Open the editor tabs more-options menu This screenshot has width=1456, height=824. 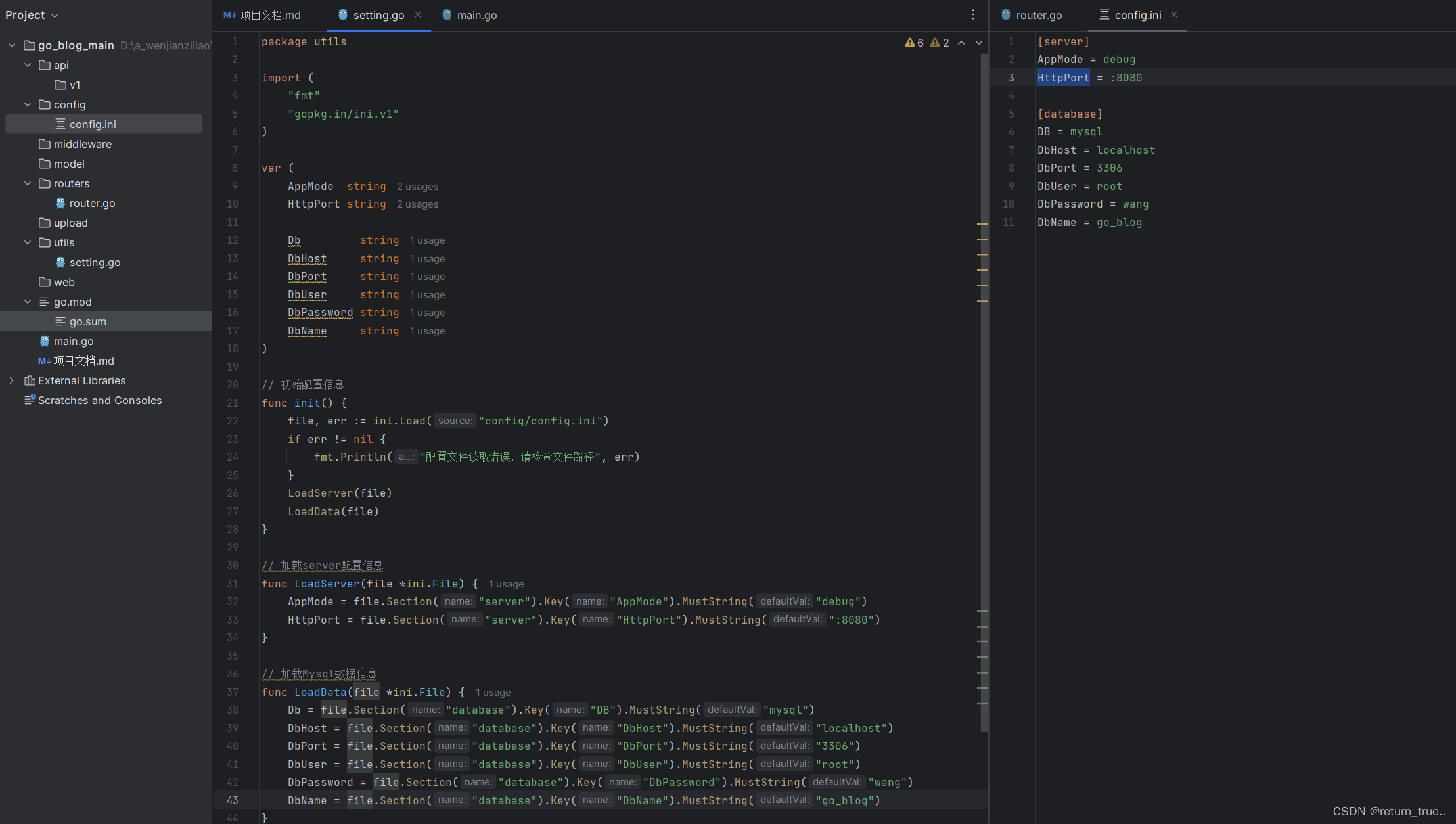[973, 14]
